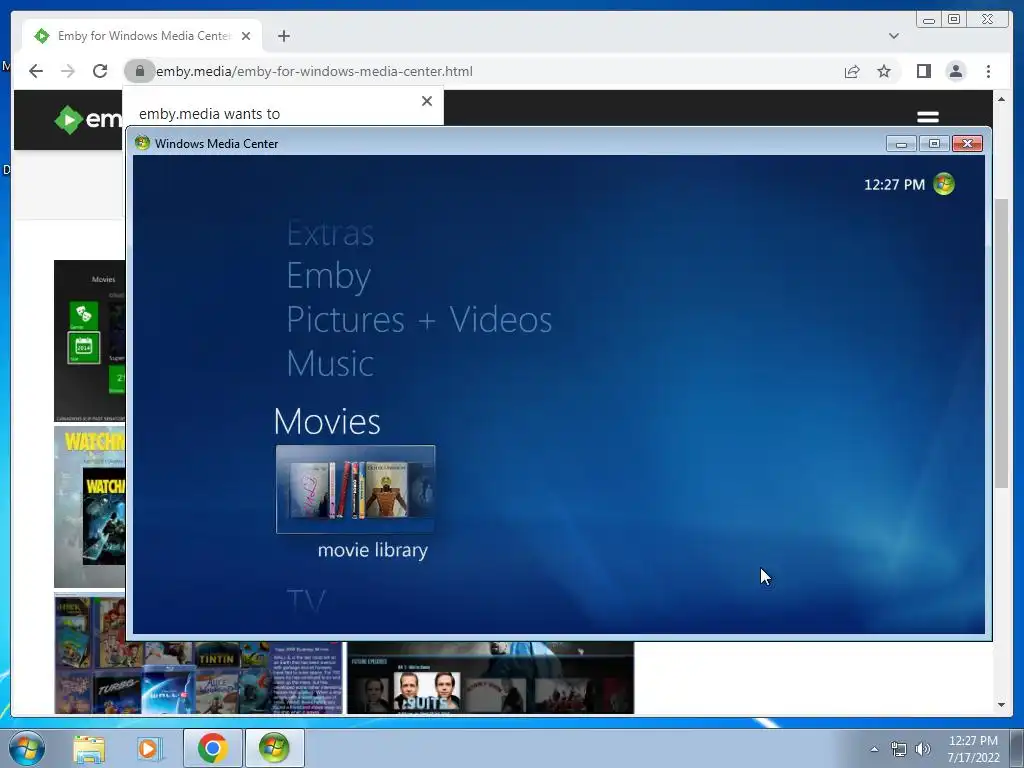Dismiss the emby.media permission prompt
This screenshot has width=1024, height=768.
tap(427, 101)
